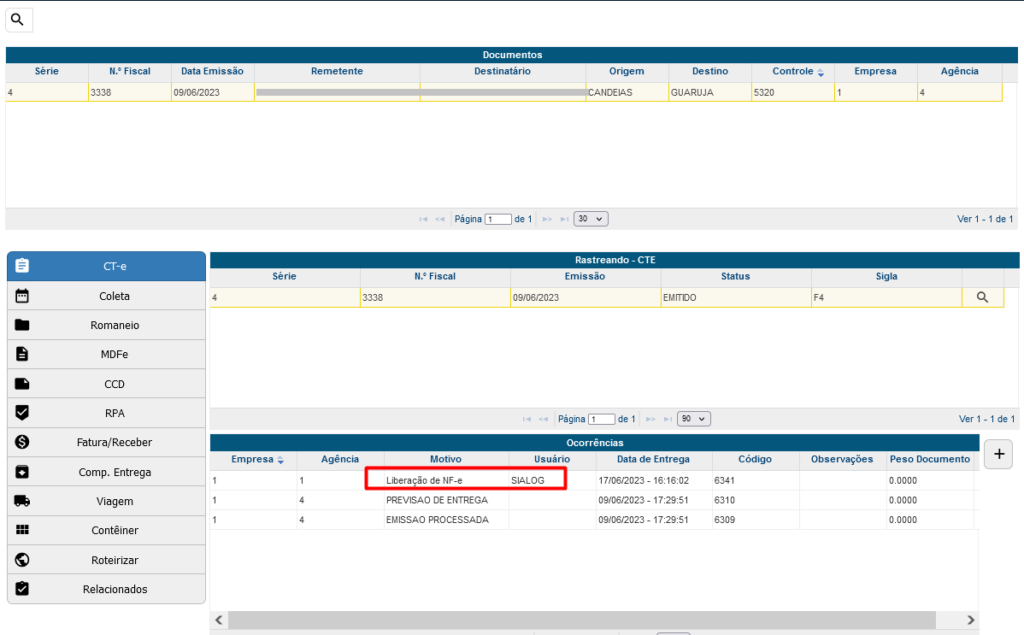Viewport: 1024px width, 635px height.
Task: Open the CT-e sidebar tab
Action: 106,266
